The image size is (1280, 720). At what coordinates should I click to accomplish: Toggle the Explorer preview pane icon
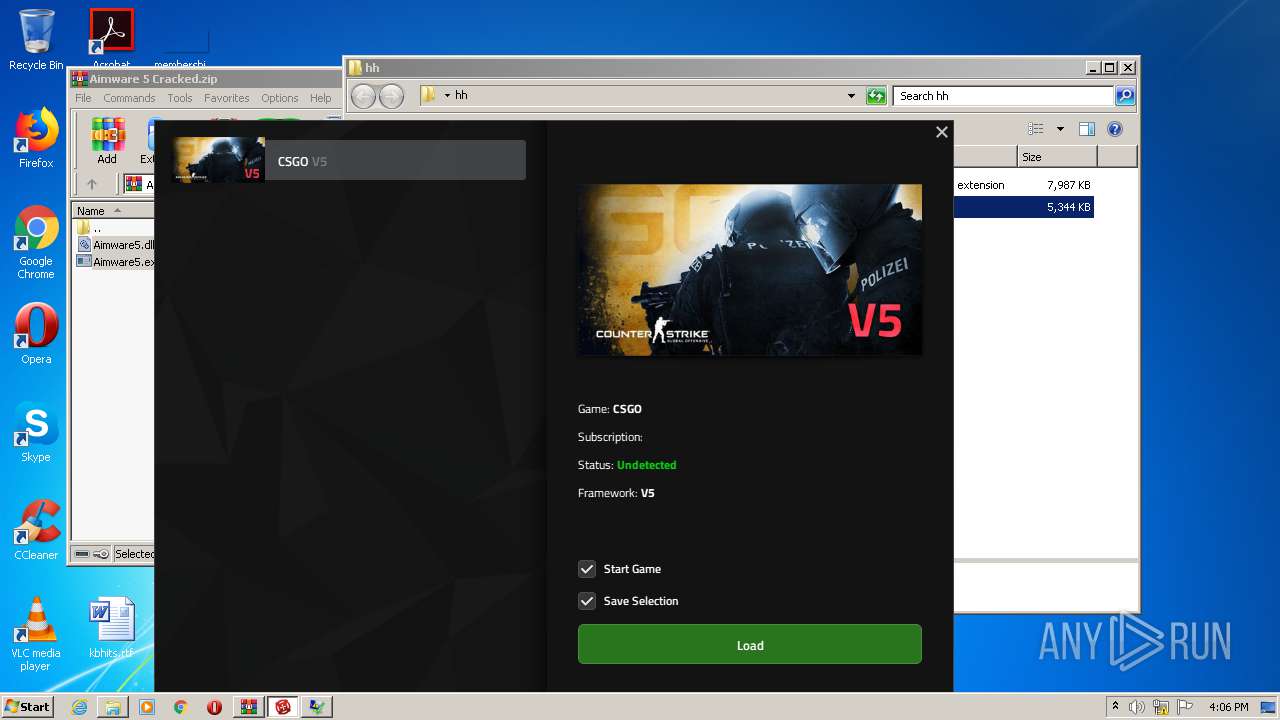1087,129
